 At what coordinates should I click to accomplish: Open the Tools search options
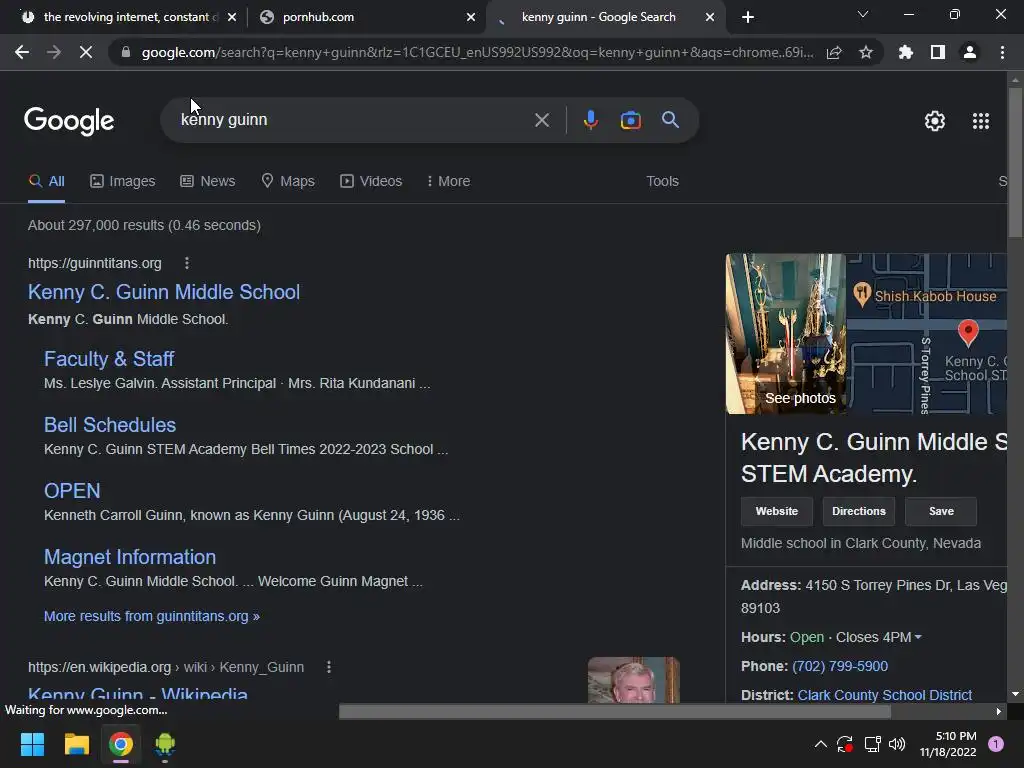[x=662, y=181]
